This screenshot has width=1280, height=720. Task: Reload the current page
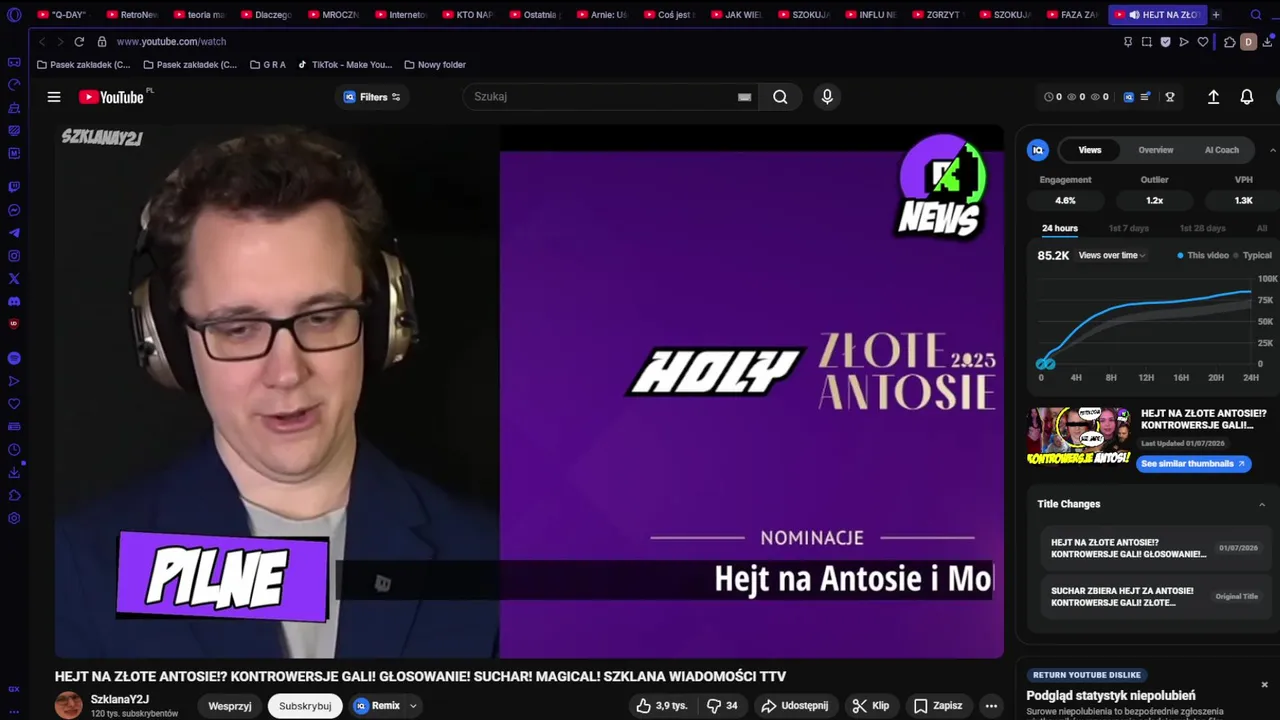click(x=79, y=42)
